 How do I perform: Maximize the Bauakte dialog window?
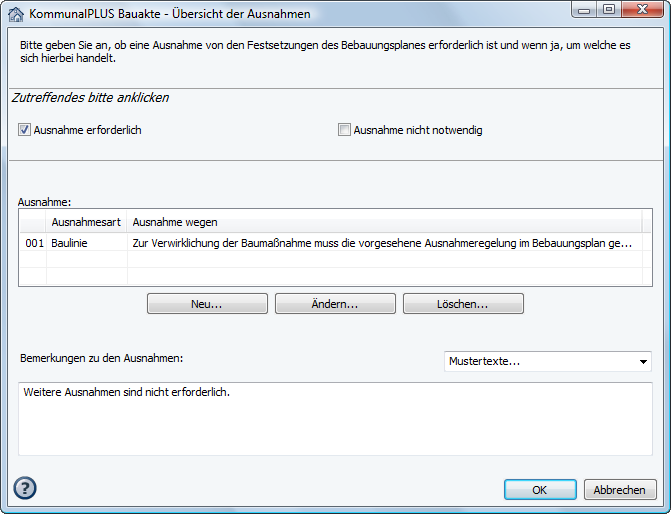point(609,9)
